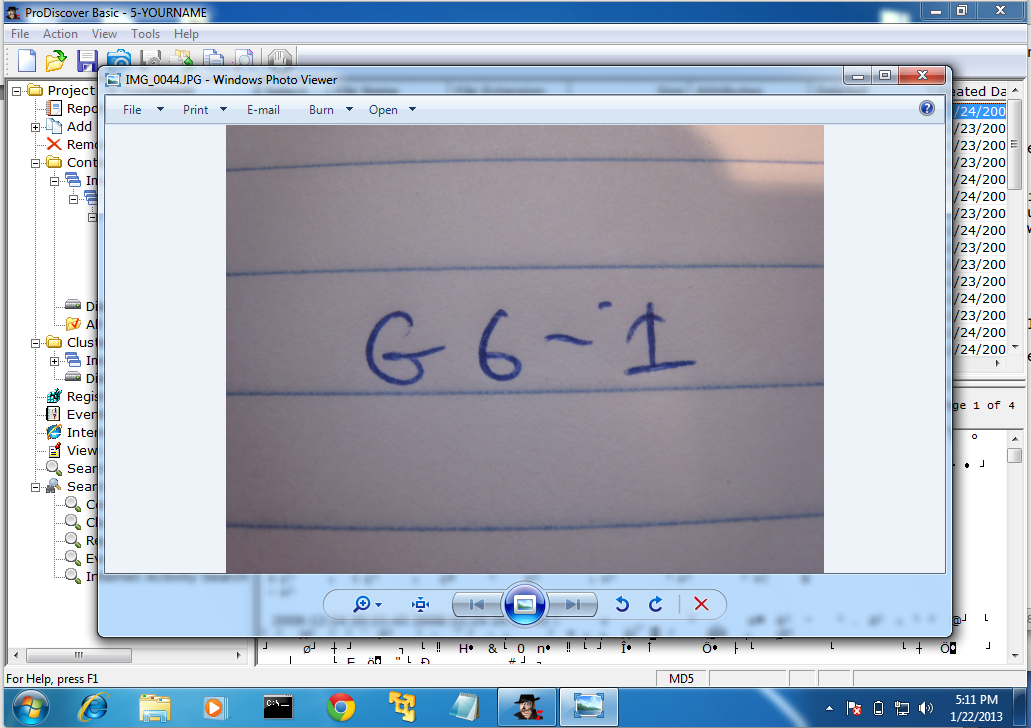Image resolution: width=1031 pixels, height=728 pixels.
Task: Click Open Project folder icon in toolbar
Action: pos(57,61)
